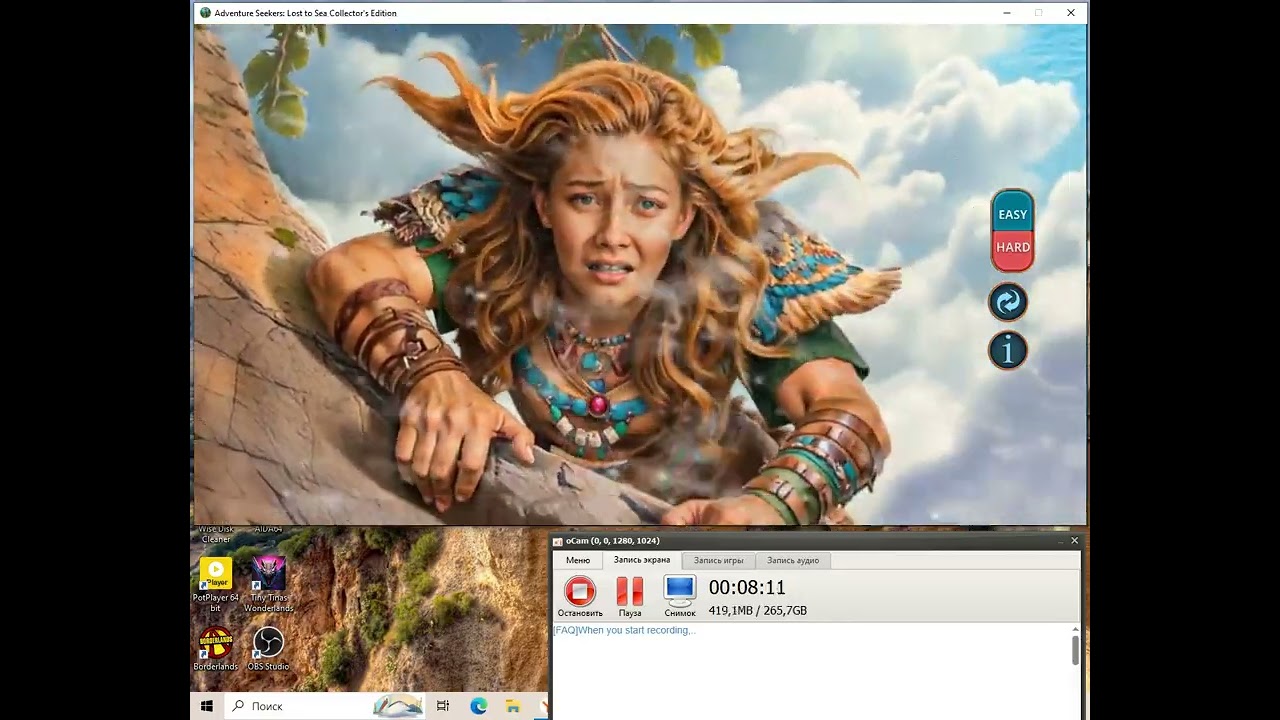This screenshot has height=720, width=1280.
Task: Click the oCam text area scrollbar
Action: coord(1075,650)
